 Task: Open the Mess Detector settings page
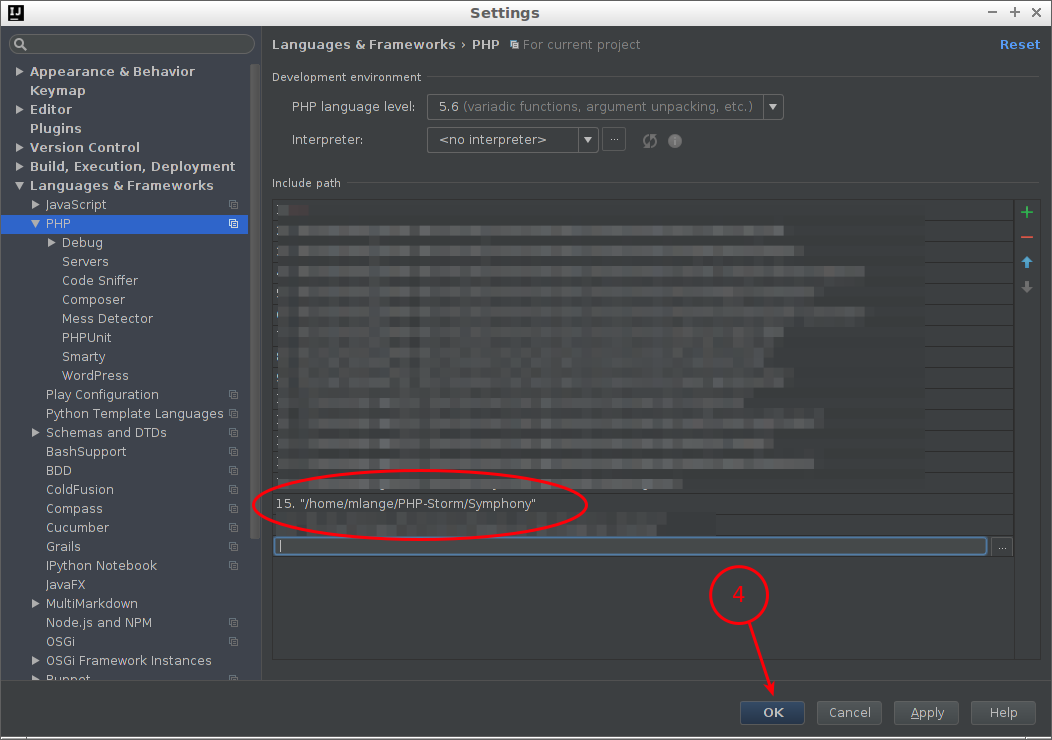(x=107, y=319)
